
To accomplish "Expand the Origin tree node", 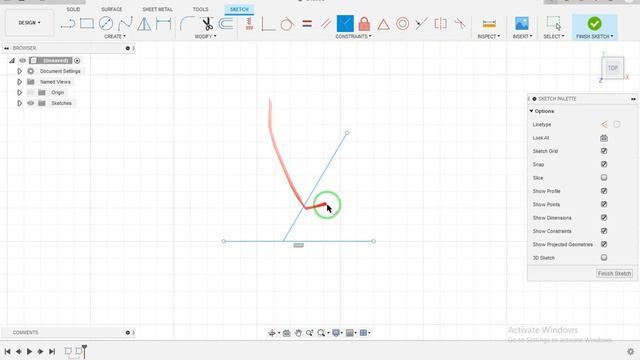I will 19,92.
